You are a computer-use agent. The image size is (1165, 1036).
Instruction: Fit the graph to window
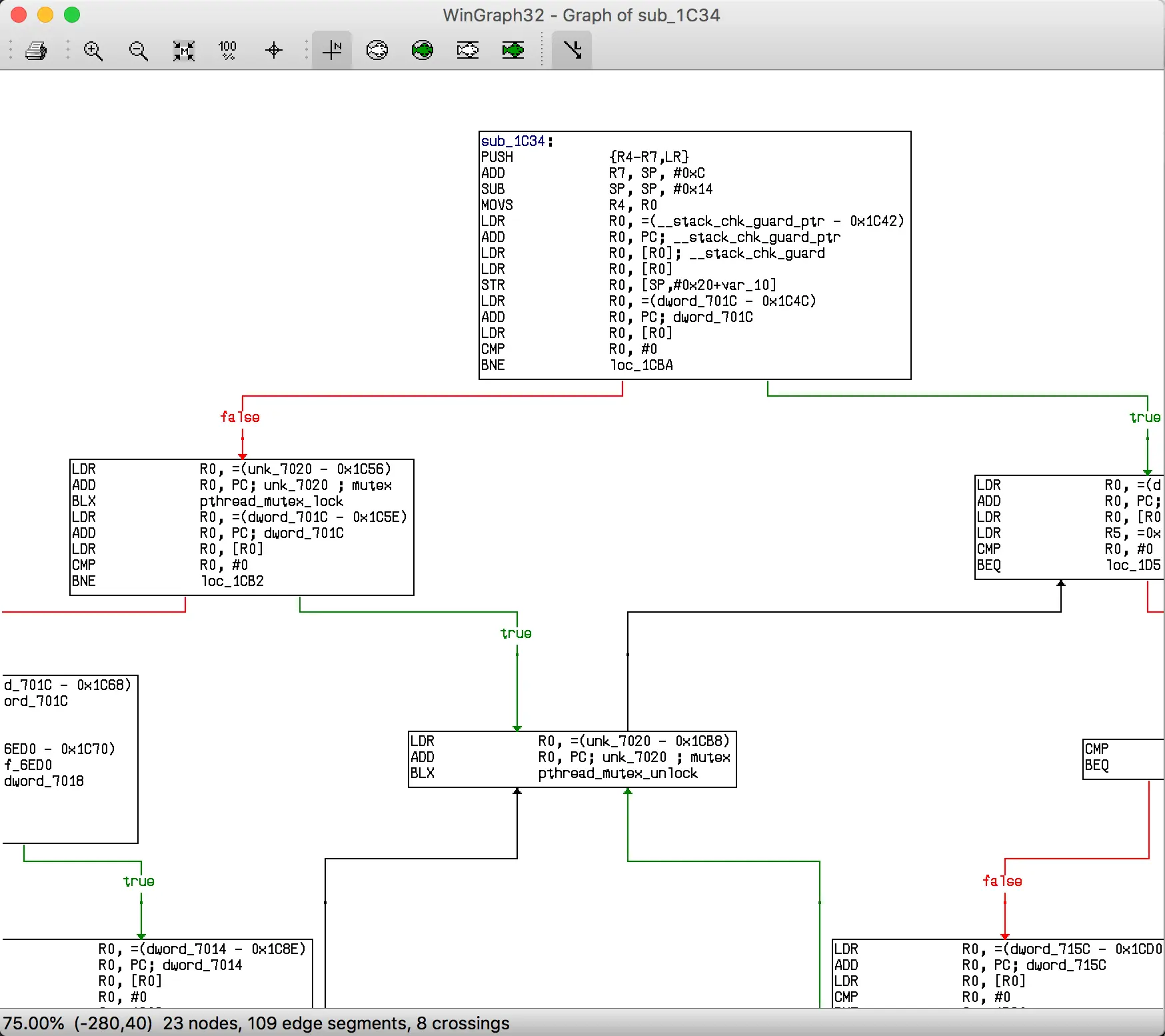(x=184, y=50)
